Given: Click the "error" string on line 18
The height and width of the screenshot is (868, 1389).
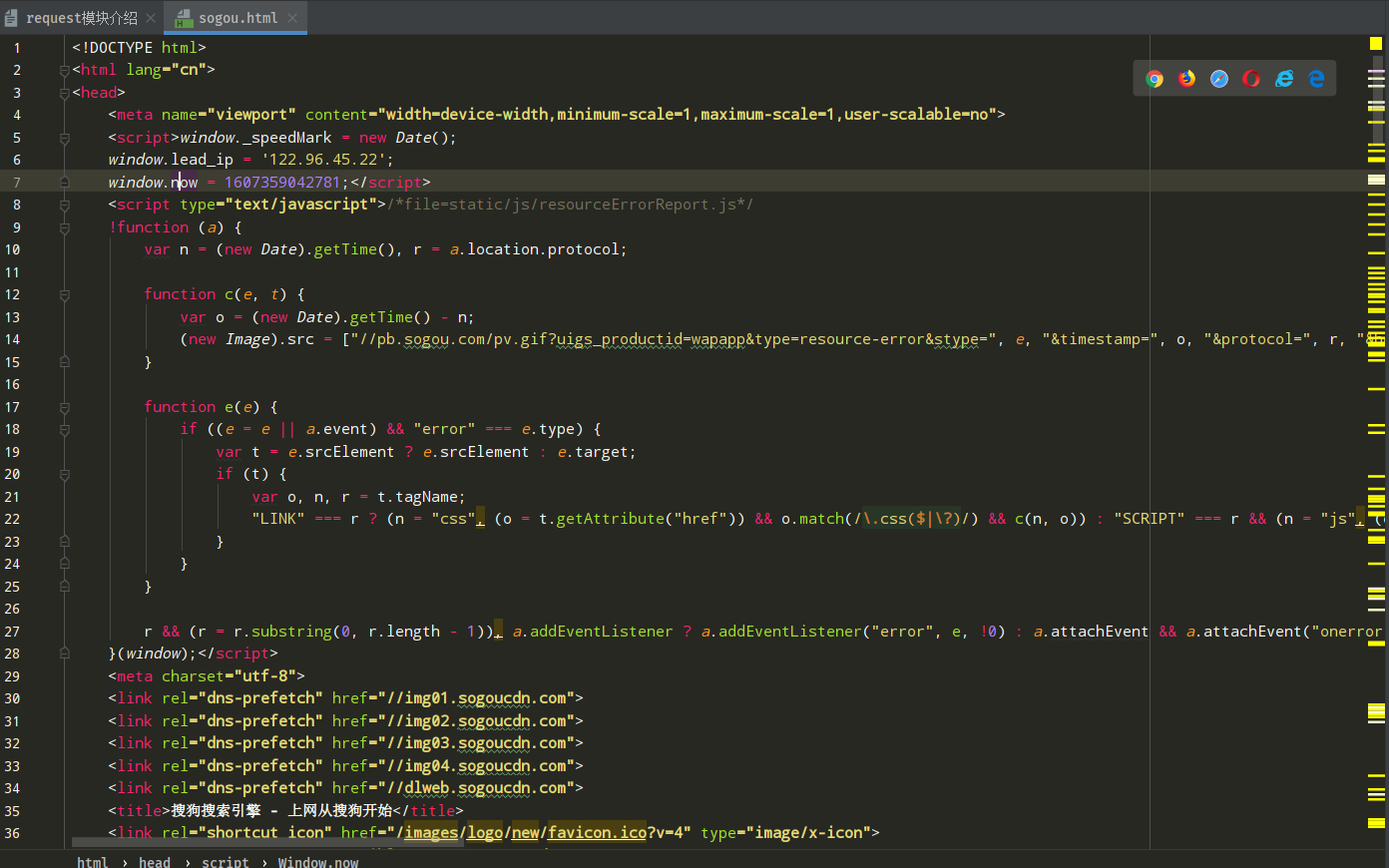Looking at the screenshot, I should pos(444,429).
